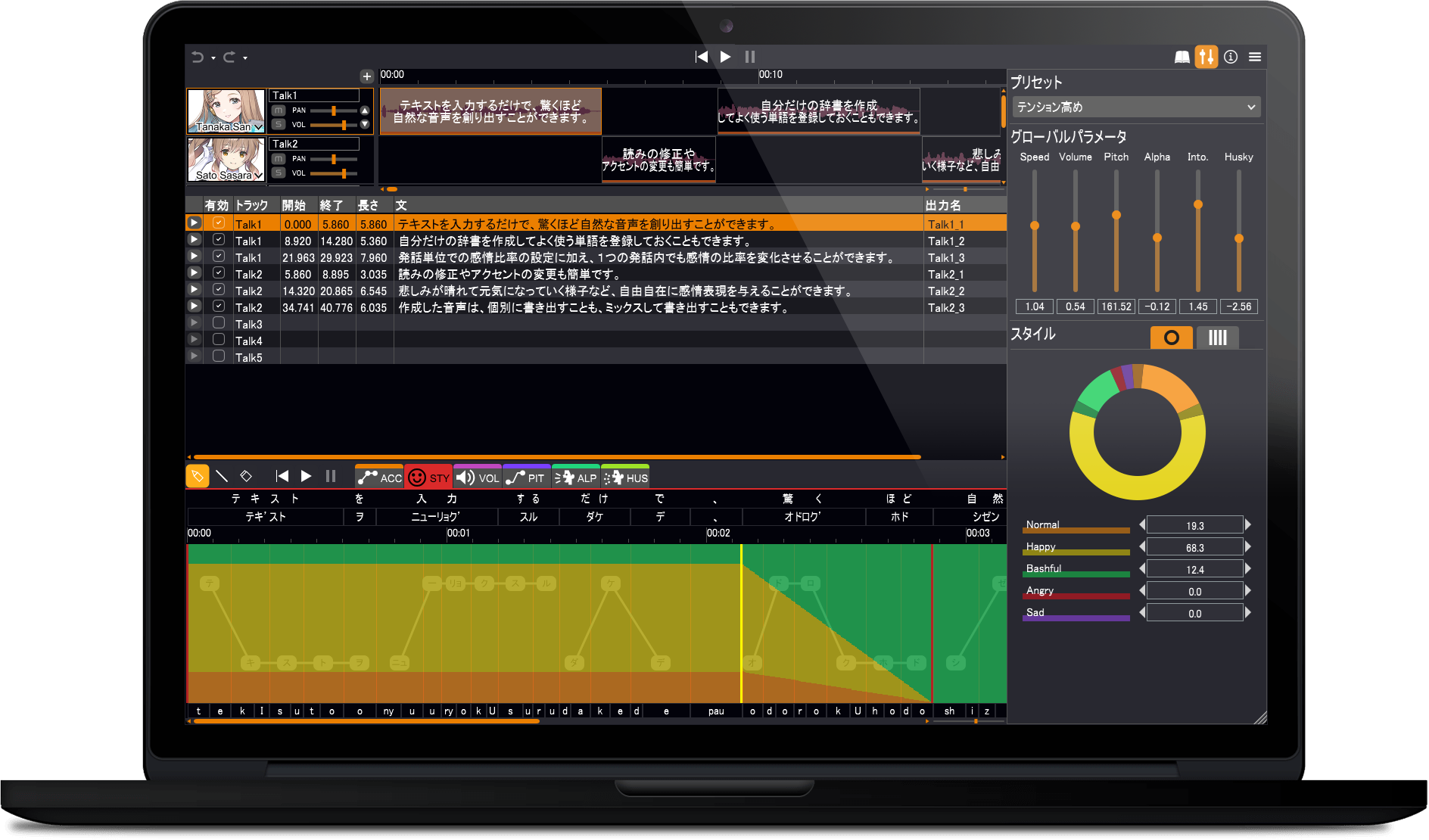Screen dimensions: 1429x840
Task: Click the Happy style value field
Action: click(x=1194, y=547)
